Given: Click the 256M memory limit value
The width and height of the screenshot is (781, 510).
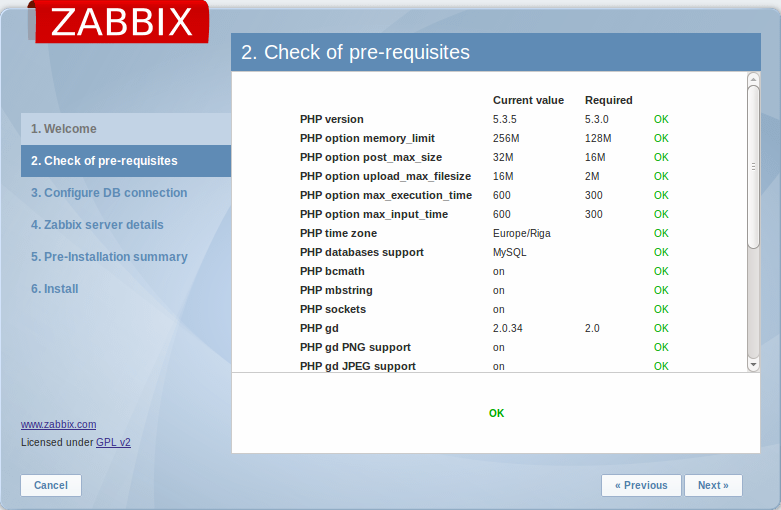Looking at the screenshot, I should (x=506, y=138).
